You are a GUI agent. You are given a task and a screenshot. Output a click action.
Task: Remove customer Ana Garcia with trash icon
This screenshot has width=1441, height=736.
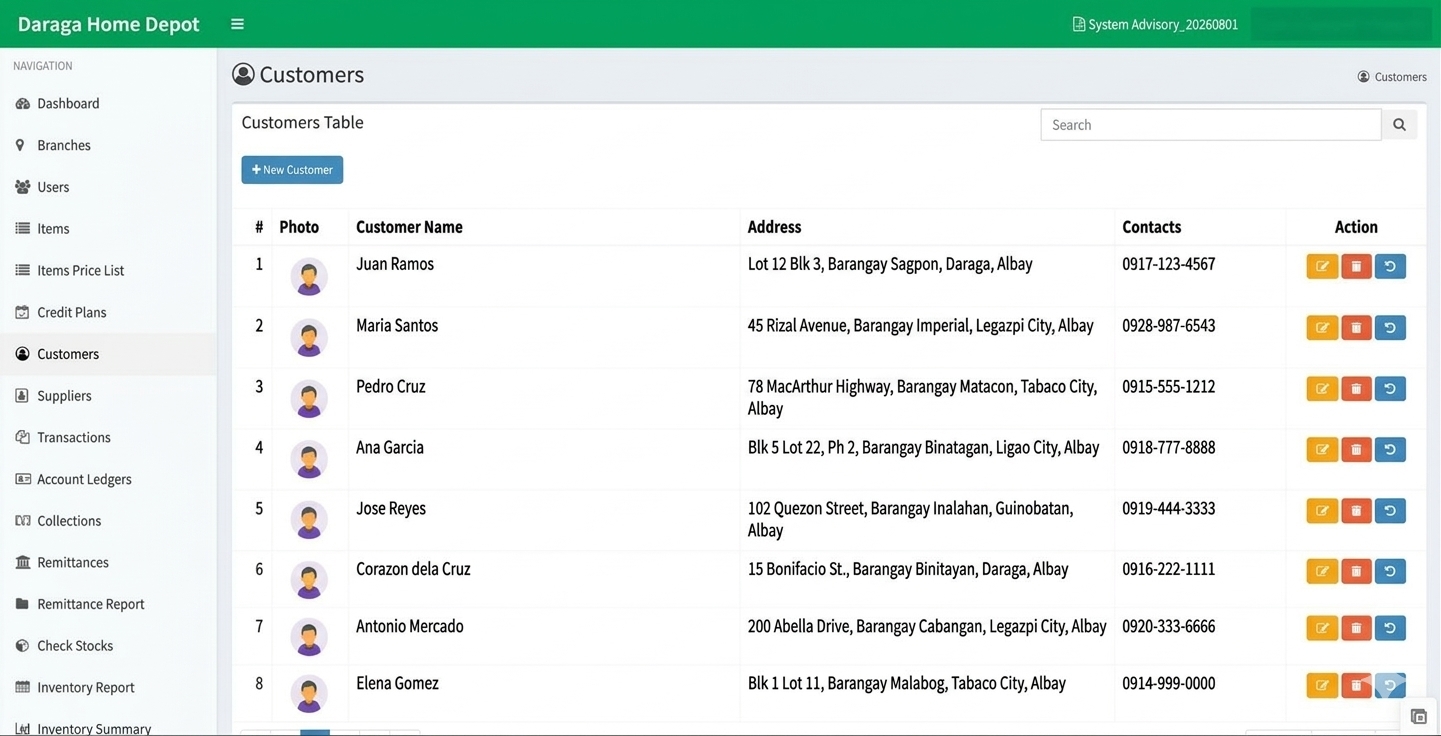[1356, 449]
